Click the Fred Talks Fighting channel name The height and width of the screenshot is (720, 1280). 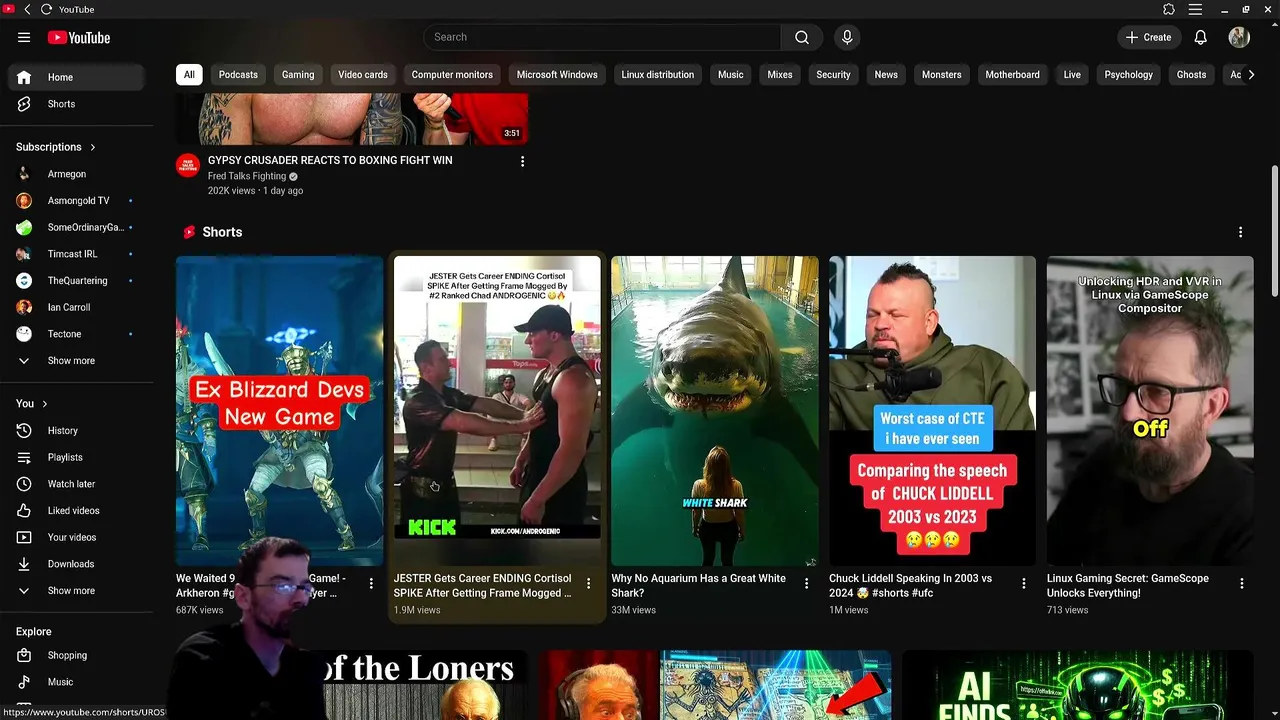[x=247, y=176]
